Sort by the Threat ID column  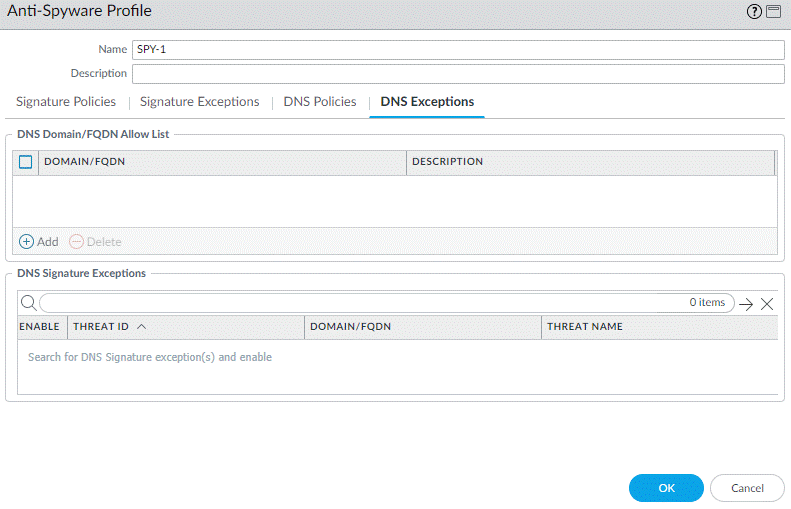(x=110, y=327)
